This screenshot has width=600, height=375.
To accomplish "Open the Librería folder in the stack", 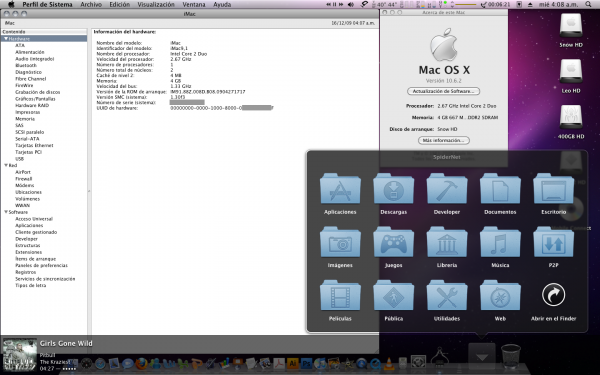I will tap(447, 242).
